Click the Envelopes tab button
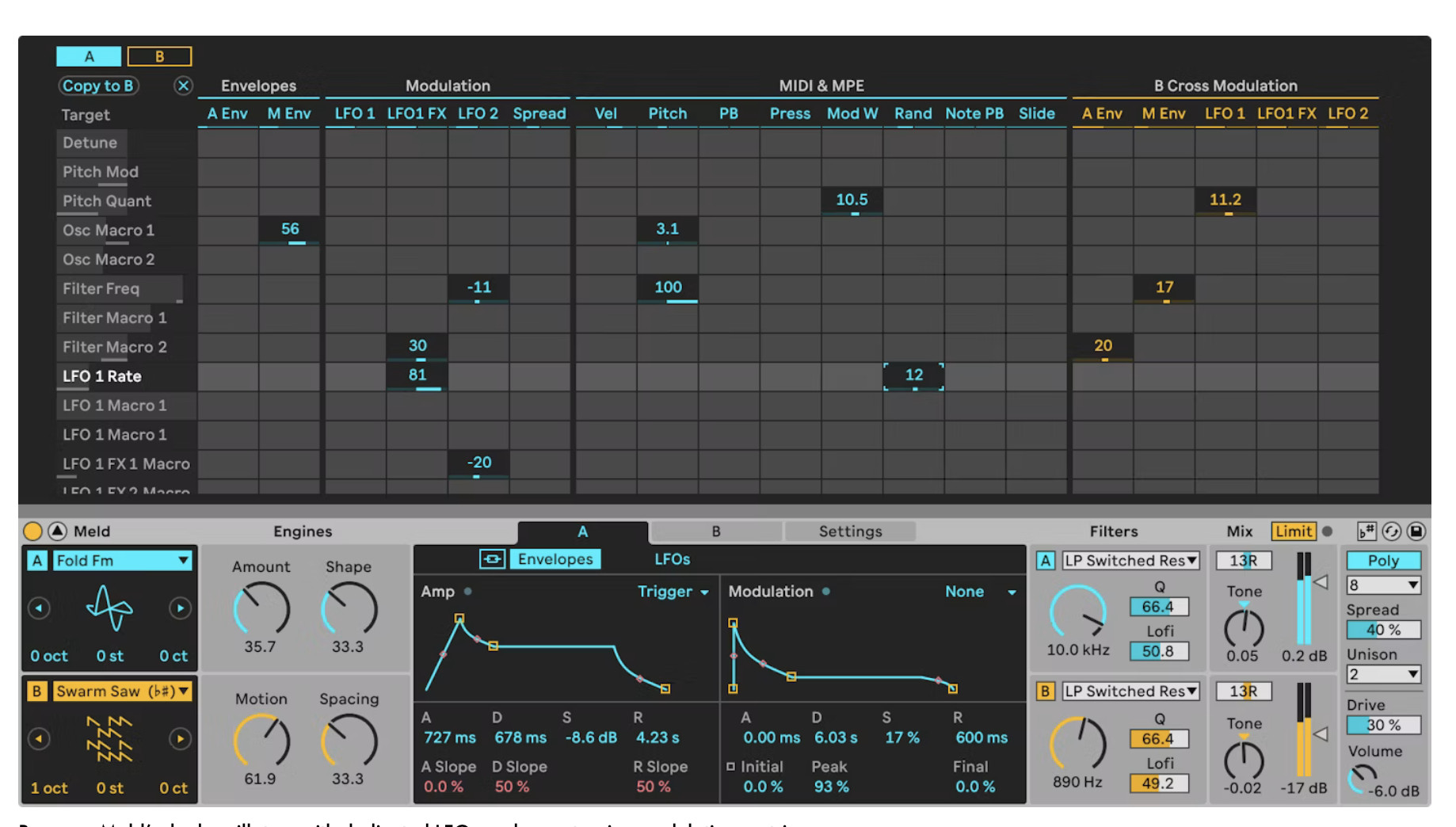 (x=555, y=559)
